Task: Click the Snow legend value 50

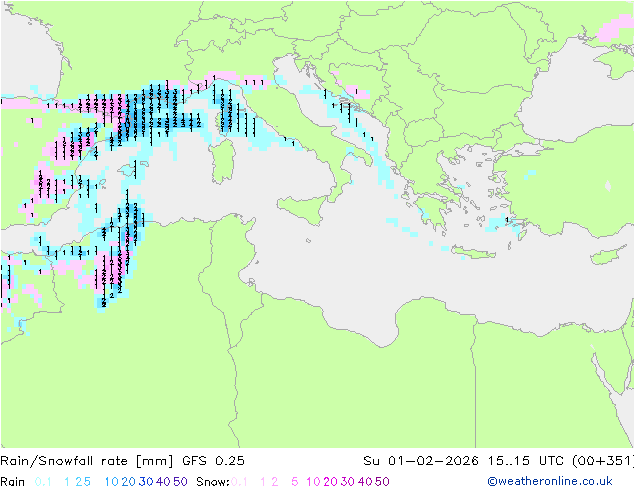Action: [x=382, y=482]
